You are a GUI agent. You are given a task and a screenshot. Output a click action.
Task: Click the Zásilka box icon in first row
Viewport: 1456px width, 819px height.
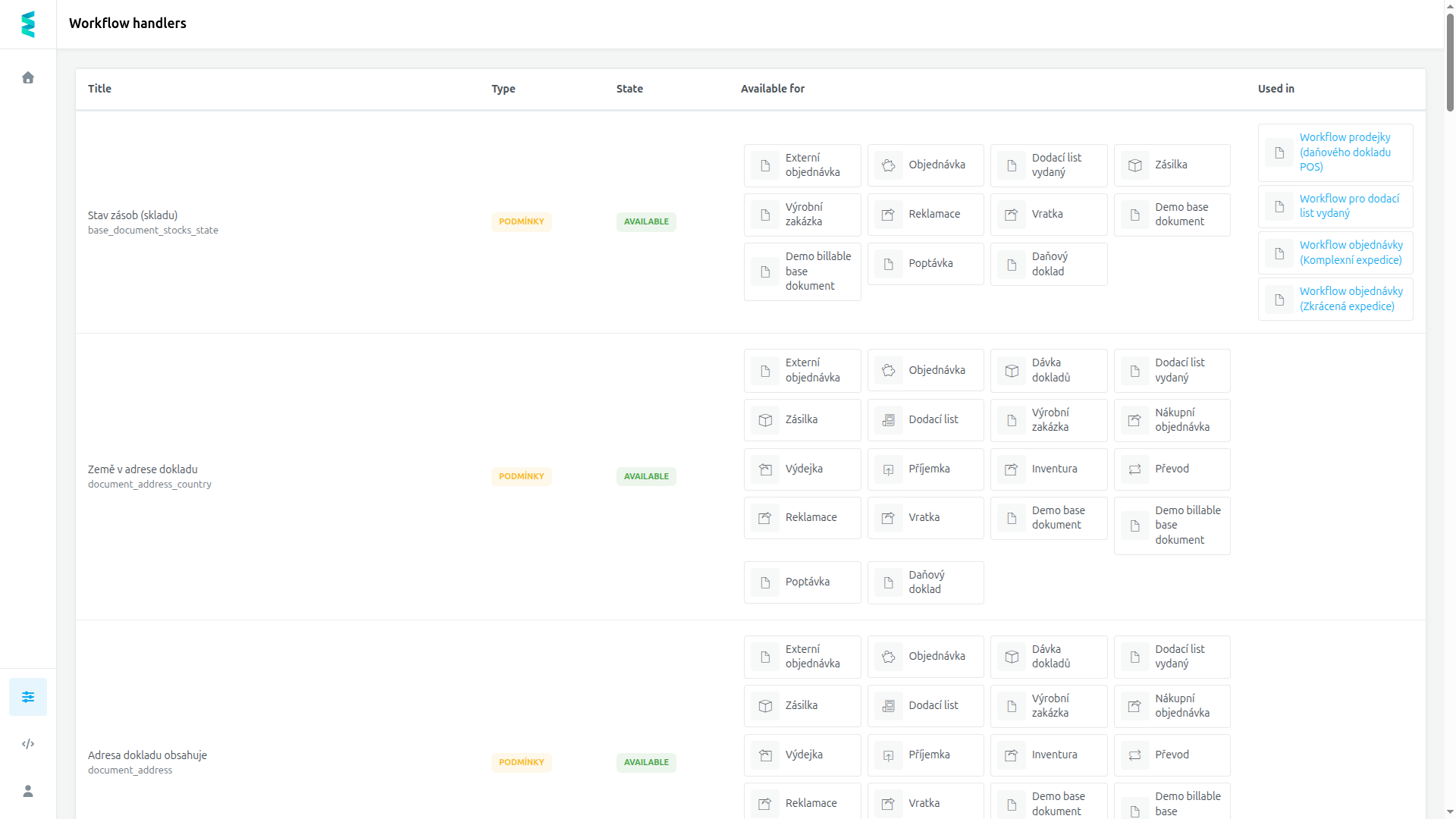[x=1135, y=165]
